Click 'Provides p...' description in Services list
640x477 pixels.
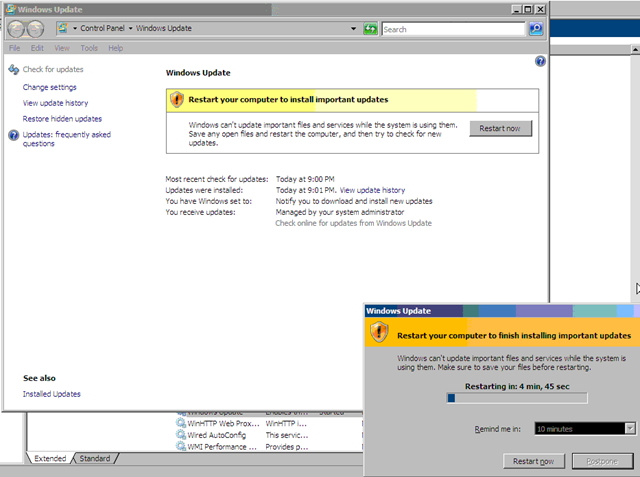tap(287, 447)
